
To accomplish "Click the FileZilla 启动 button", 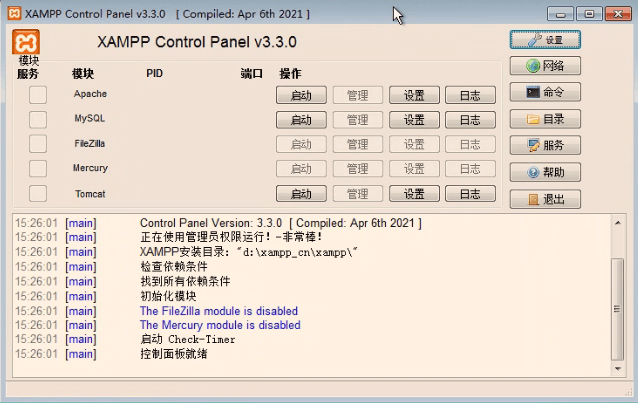I will (x=301, y=145).
